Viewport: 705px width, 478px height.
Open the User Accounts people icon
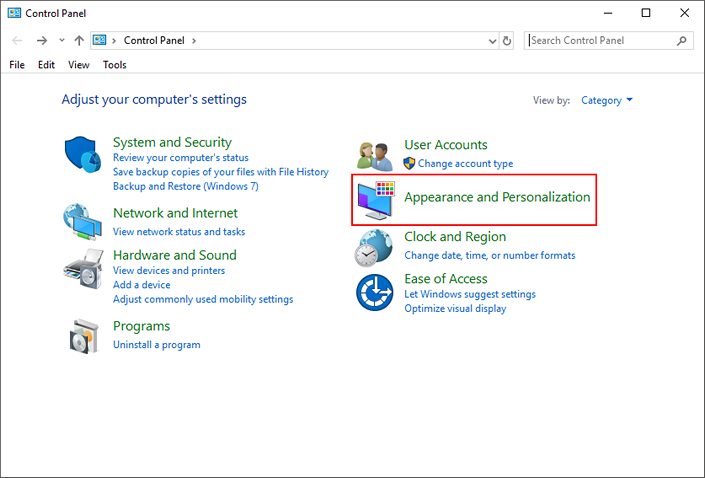[375, 156]
